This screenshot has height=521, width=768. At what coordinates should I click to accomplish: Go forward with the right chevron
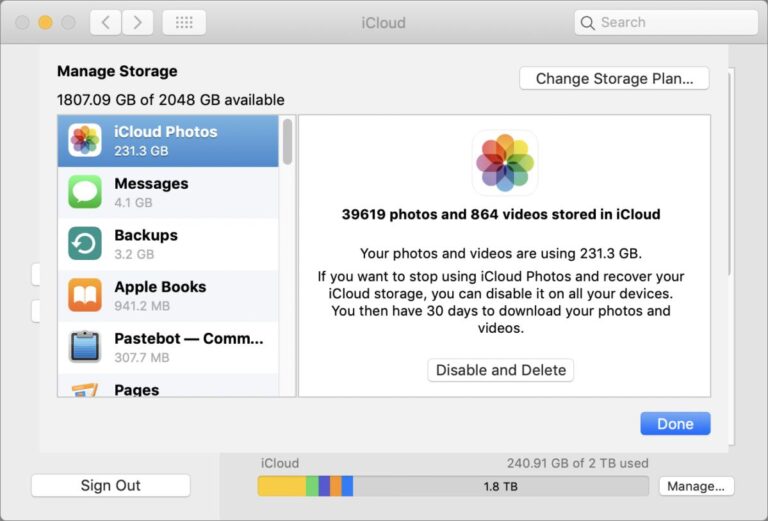pyautogui.click(x=138, y=23)
